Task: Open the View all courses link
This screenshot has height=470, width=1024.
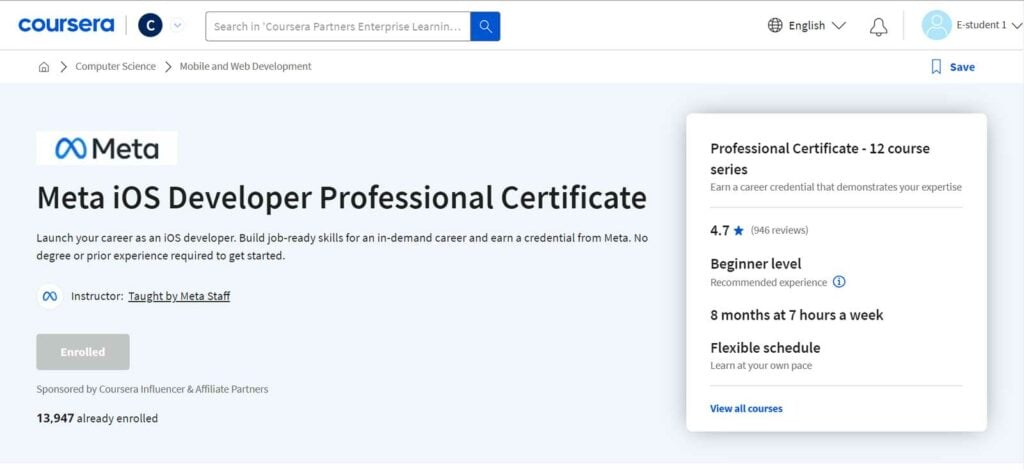Action: (746, 409)
